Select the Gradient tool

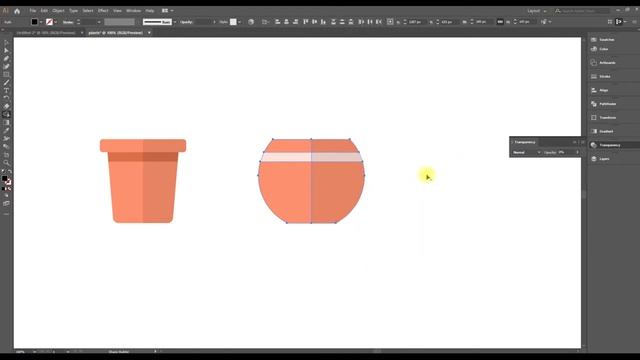coord(6,123)
